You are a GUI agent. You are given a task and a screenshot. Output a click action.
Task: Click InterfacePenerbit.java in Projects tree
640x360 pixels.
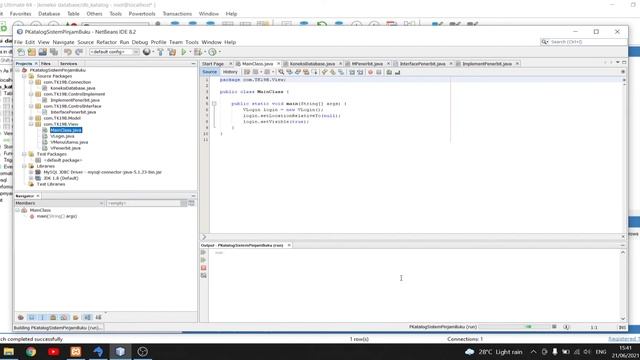tap(73, 112)
